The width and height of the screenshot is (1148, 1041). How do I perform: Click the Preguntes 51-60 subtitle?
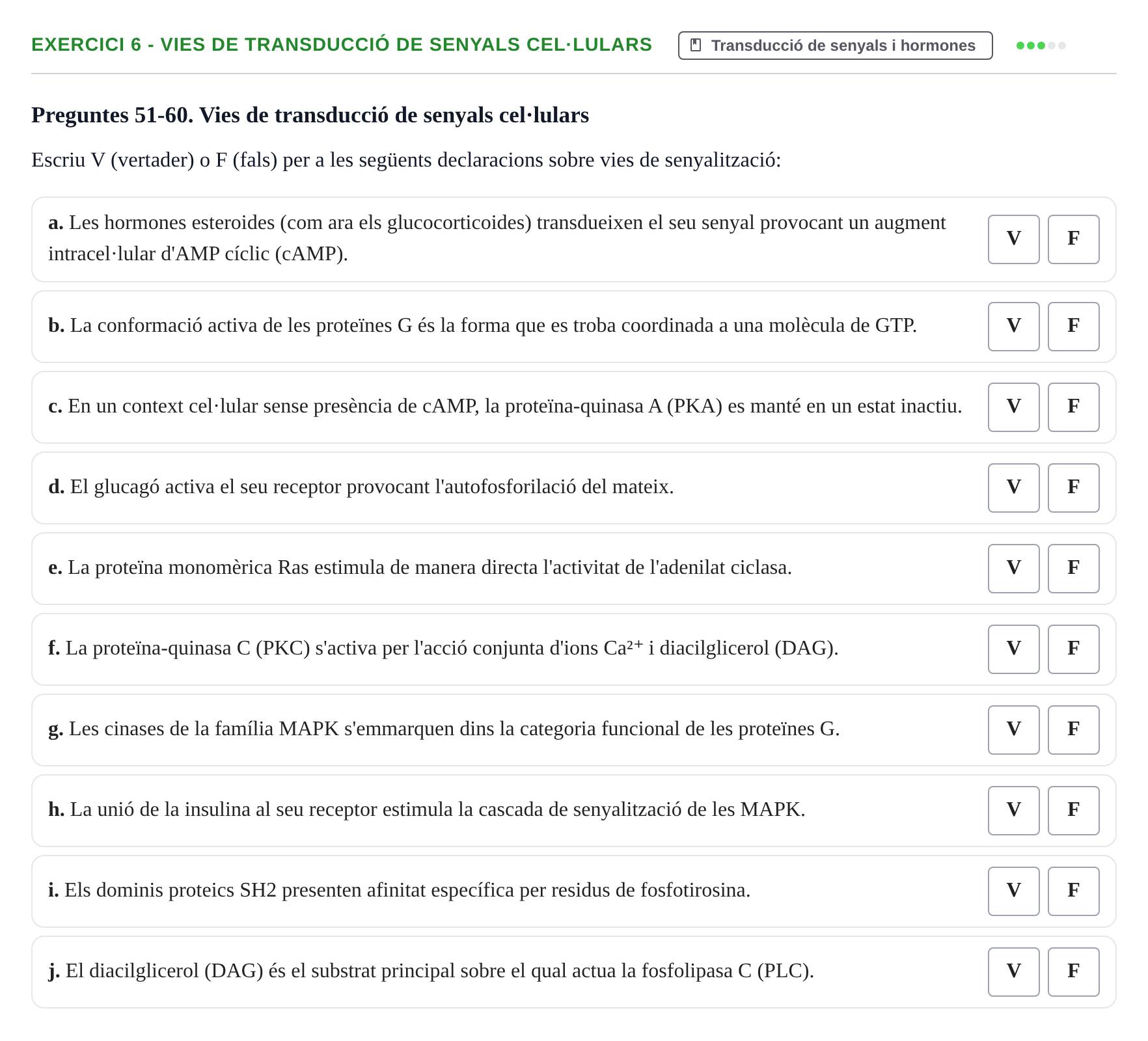point(310,115)
